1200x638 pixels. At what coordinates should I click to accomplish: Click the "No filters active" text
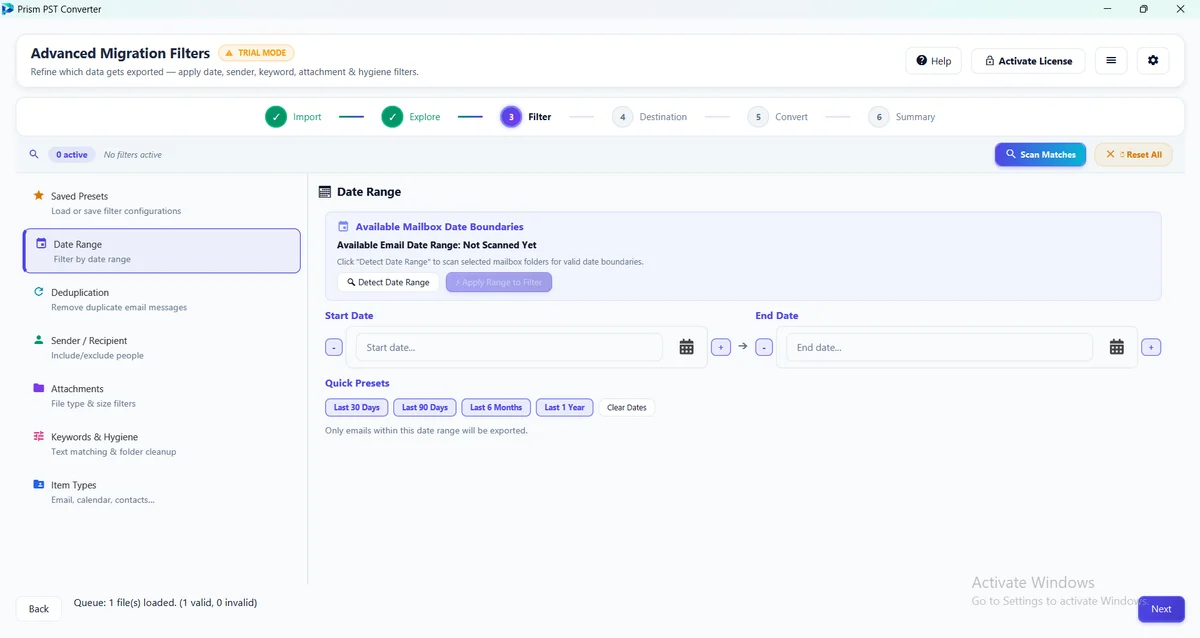[x=133, y=155]
